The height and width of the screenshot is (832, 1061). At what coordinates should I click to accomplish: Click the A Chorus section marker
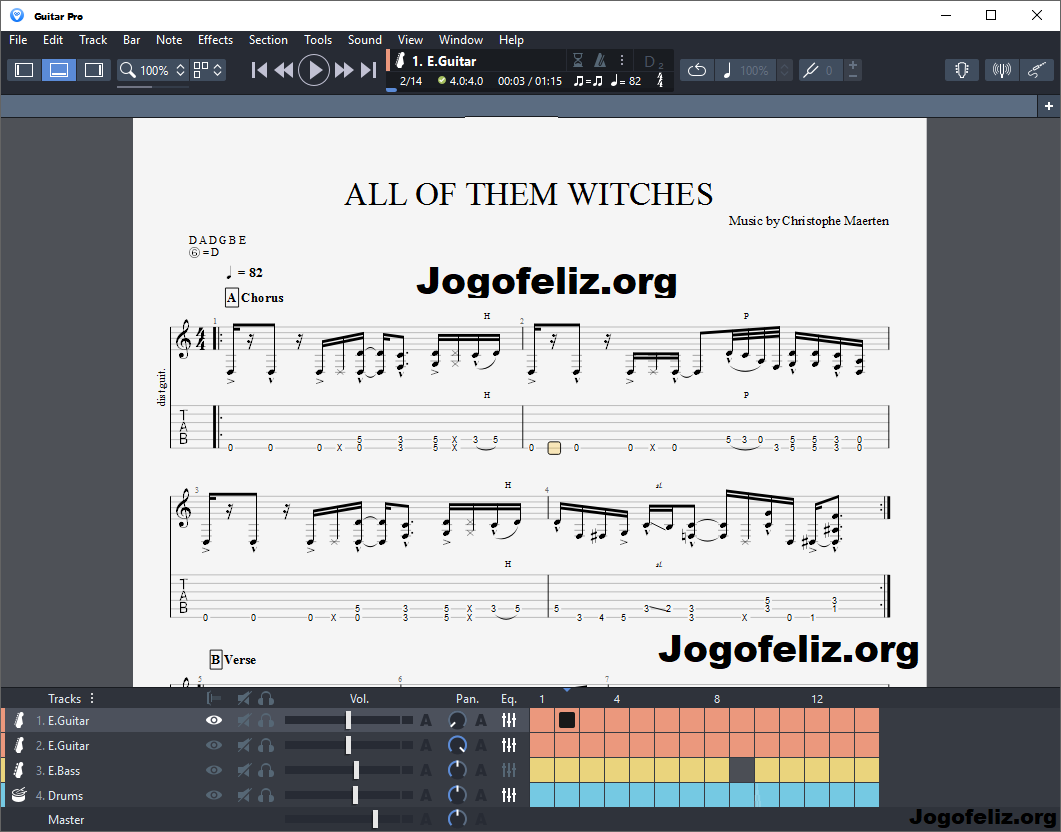[254, 298]
